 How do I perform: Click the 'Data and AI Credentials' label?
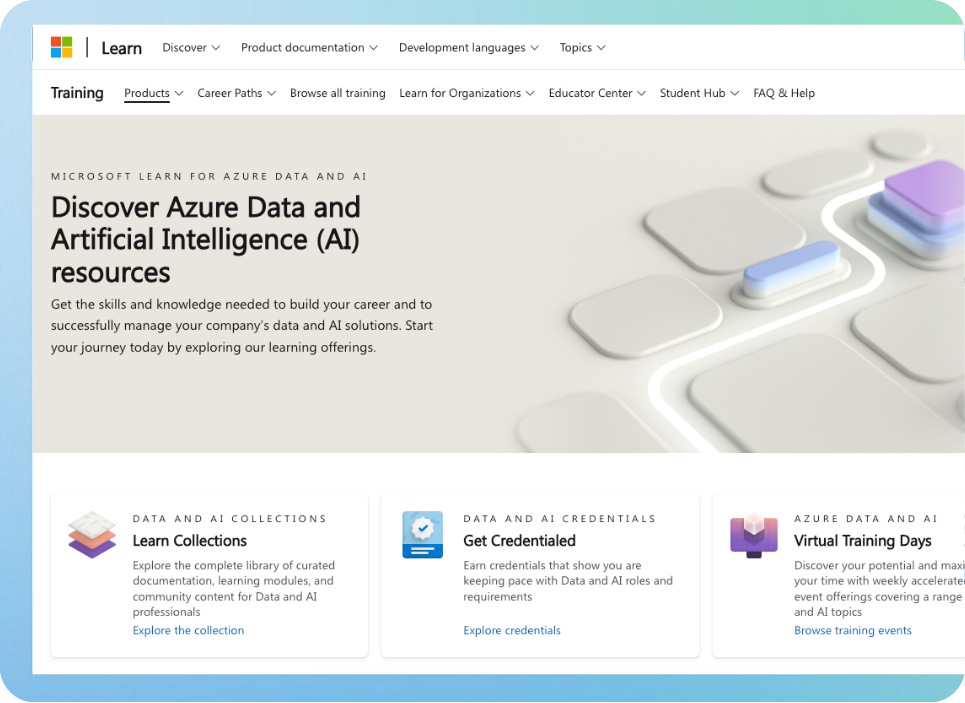pyautogui.click(x=560, y=519)
